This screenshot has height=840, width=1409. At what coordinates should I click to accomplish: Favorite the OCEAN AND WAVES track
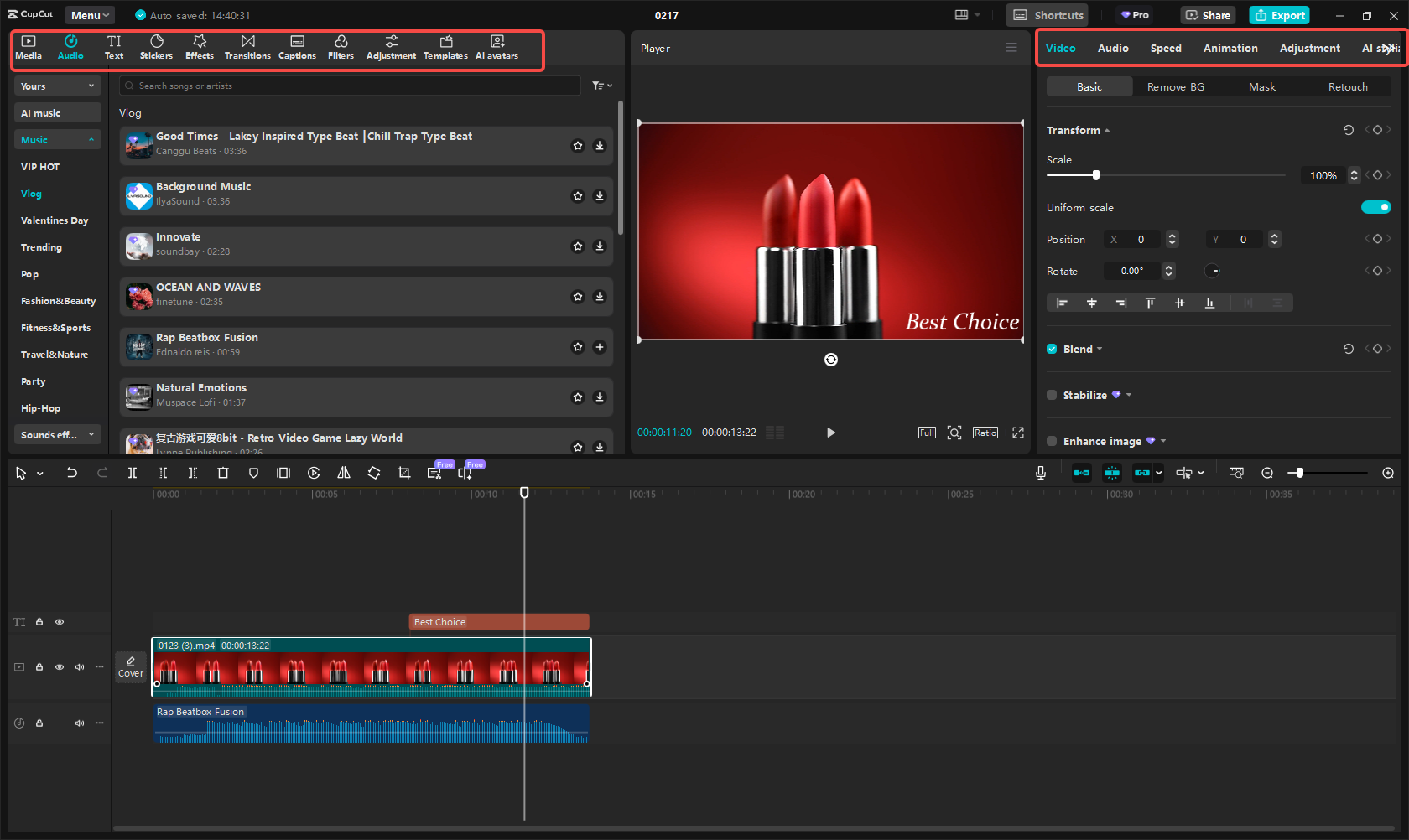tap(578, 297)
